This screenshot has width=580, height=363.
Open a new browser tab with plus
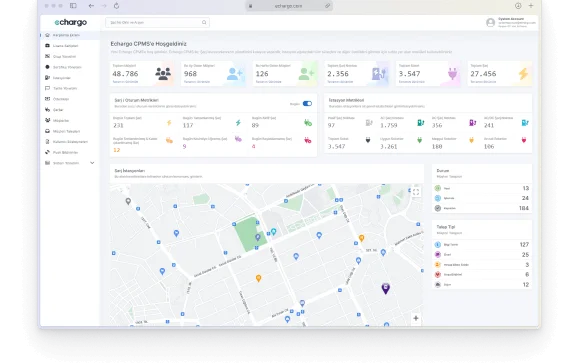click(531, 6)
